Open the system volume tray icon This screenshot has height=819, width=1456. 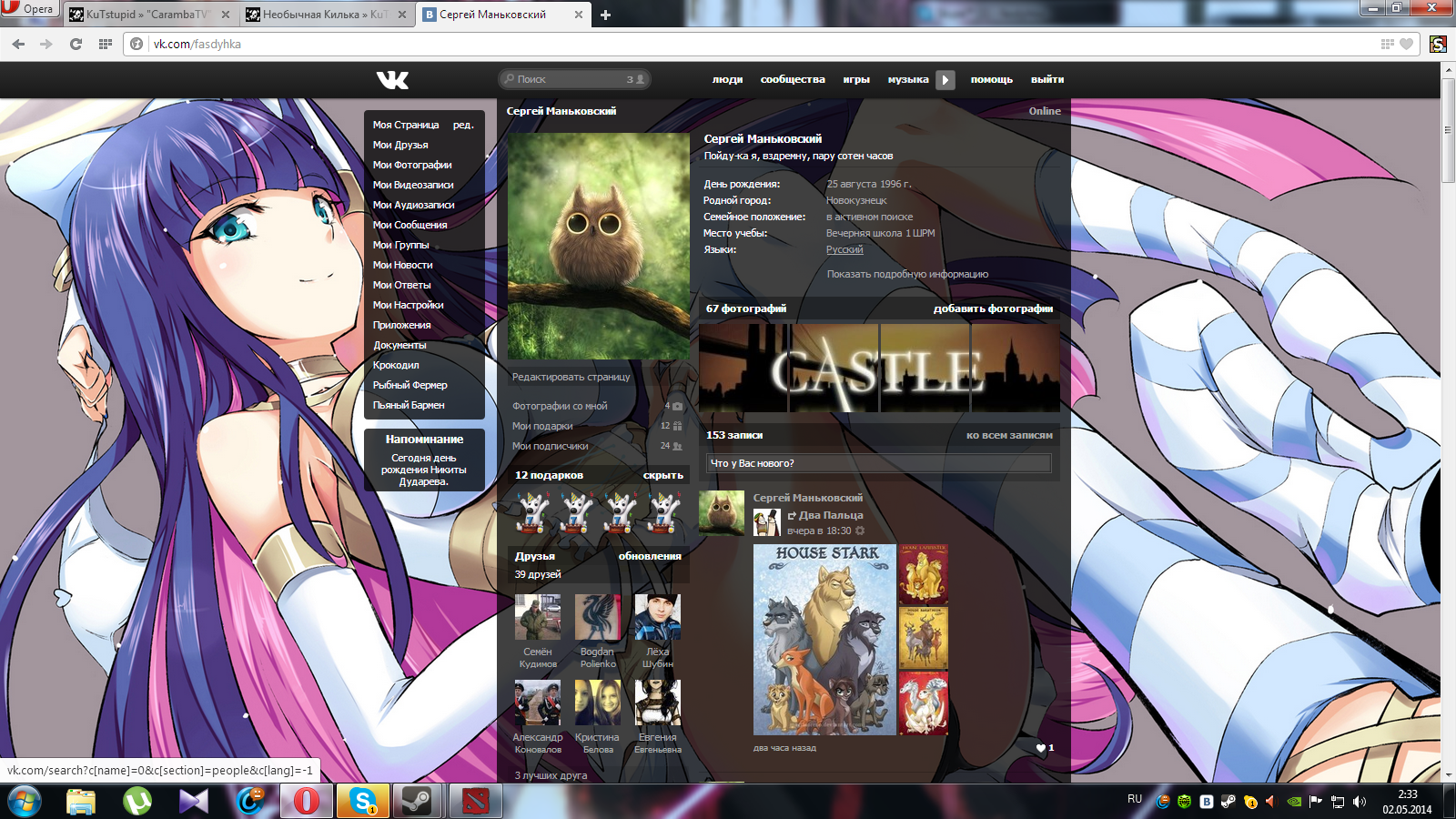1360,802
